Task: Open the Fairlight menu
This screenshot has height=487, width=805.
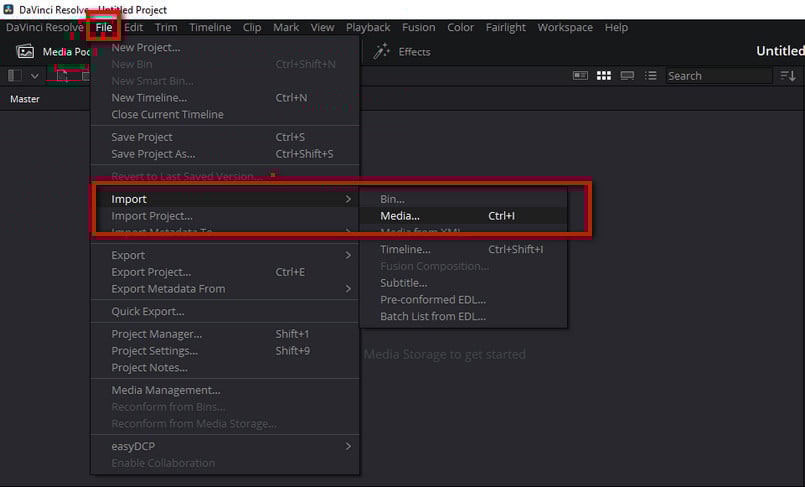Action: point(506,27)
